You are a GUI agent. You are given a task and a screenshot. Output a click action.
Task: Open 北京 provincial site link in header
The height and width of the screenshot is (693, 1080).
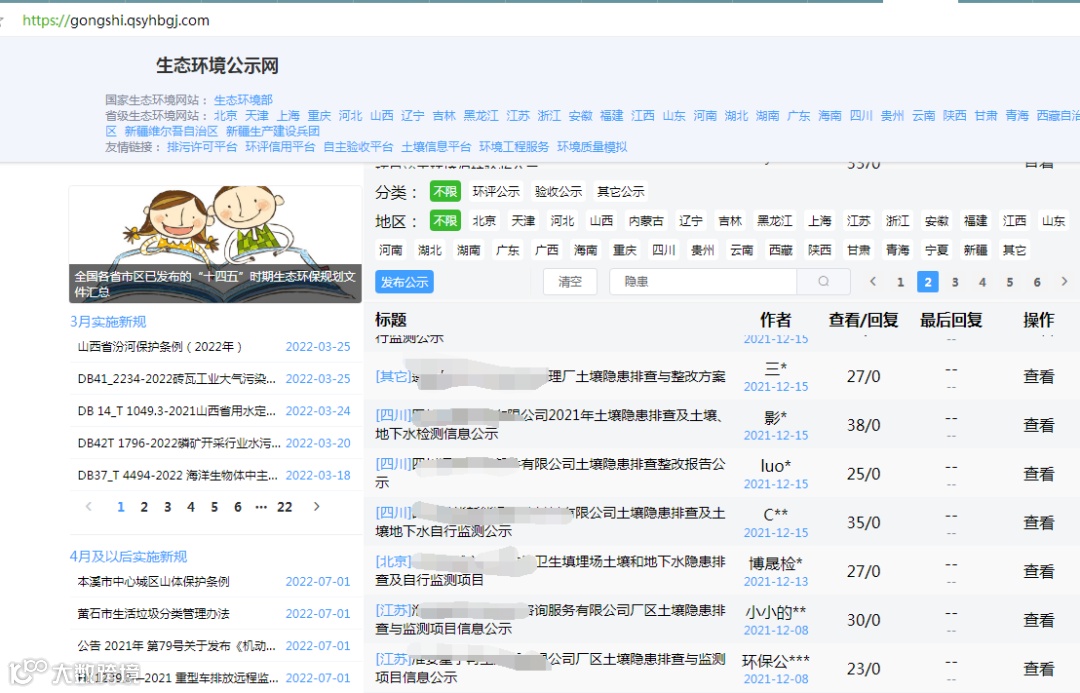pos(225,116)
